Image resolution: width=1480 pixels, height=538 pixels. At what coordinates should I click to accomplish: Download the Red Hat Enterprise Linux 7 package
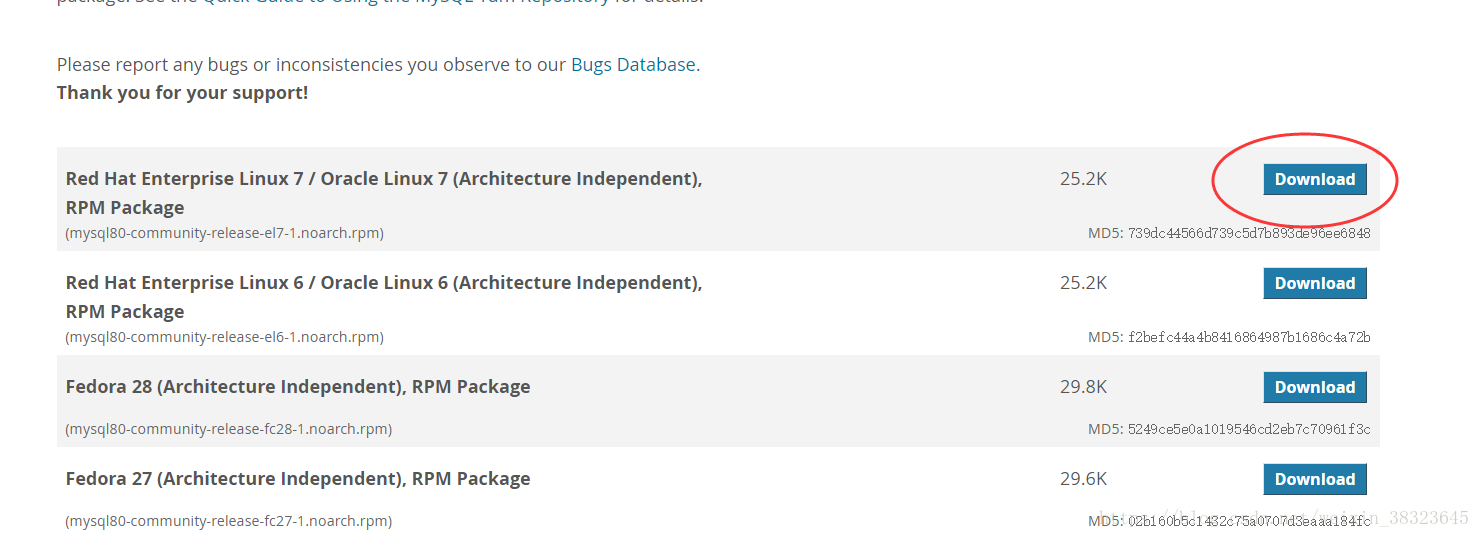1314,180
